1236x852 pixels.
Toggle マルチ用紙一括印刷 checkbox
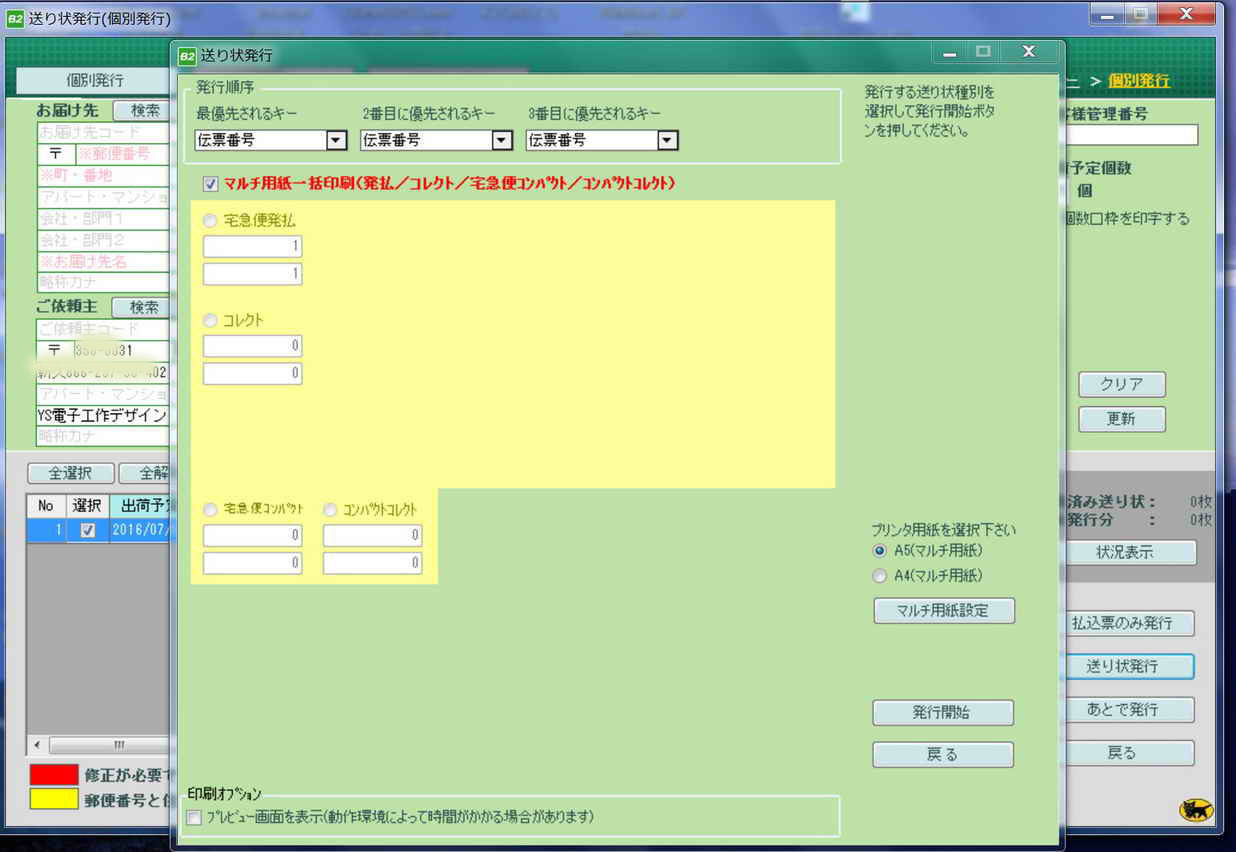tap(210, 184)
